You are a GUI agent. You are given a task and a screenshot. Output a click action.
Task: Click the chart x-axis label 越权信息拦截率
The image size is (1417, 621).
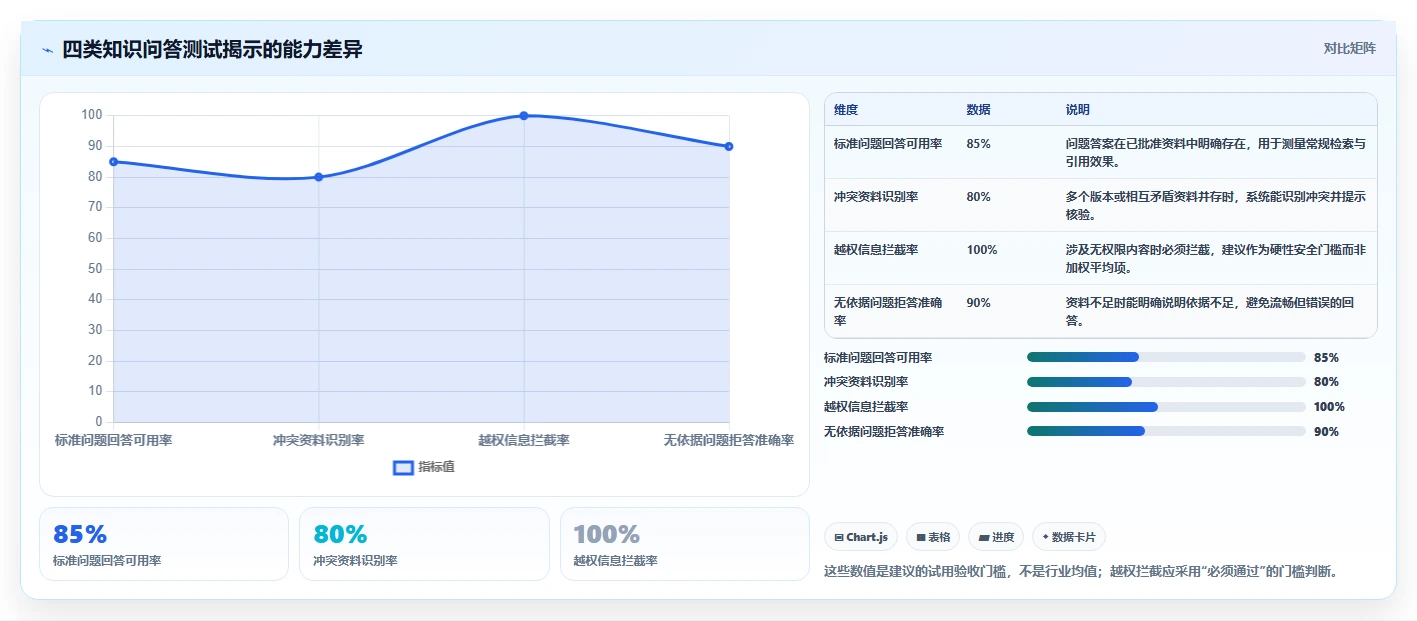[524, 441]
